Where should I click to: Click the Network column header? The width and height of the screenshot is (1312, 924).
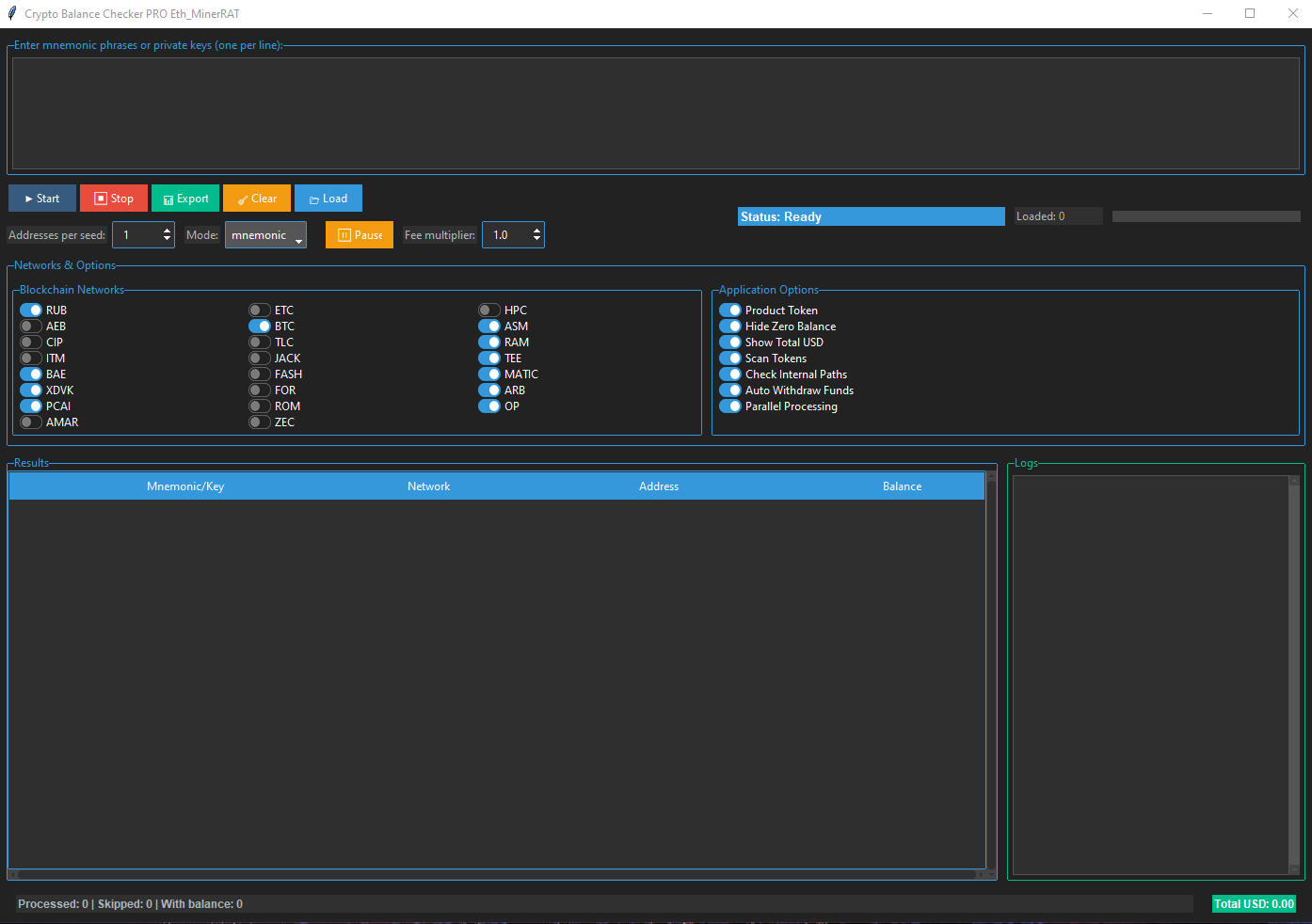pyautogui.click(x=428, y=486)
